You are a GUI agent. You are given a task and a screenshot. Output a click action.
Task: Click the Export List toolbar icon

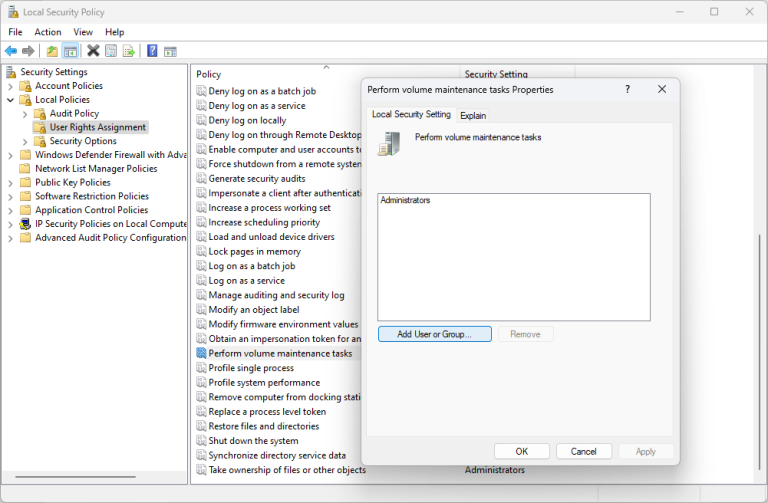pyautogui.click(x=129, y=51)
